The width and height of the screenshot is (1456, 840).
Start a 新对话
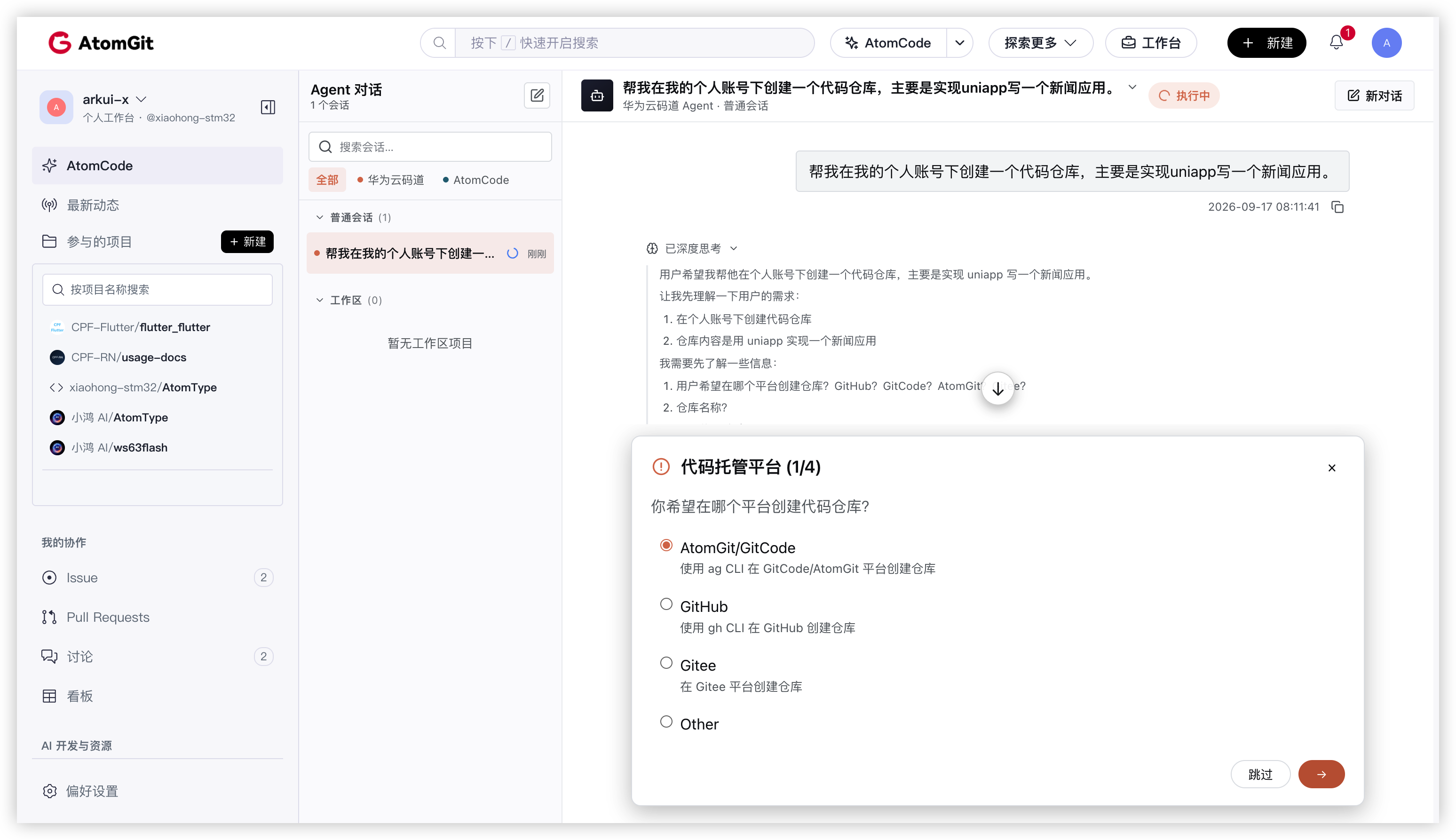1374,96
